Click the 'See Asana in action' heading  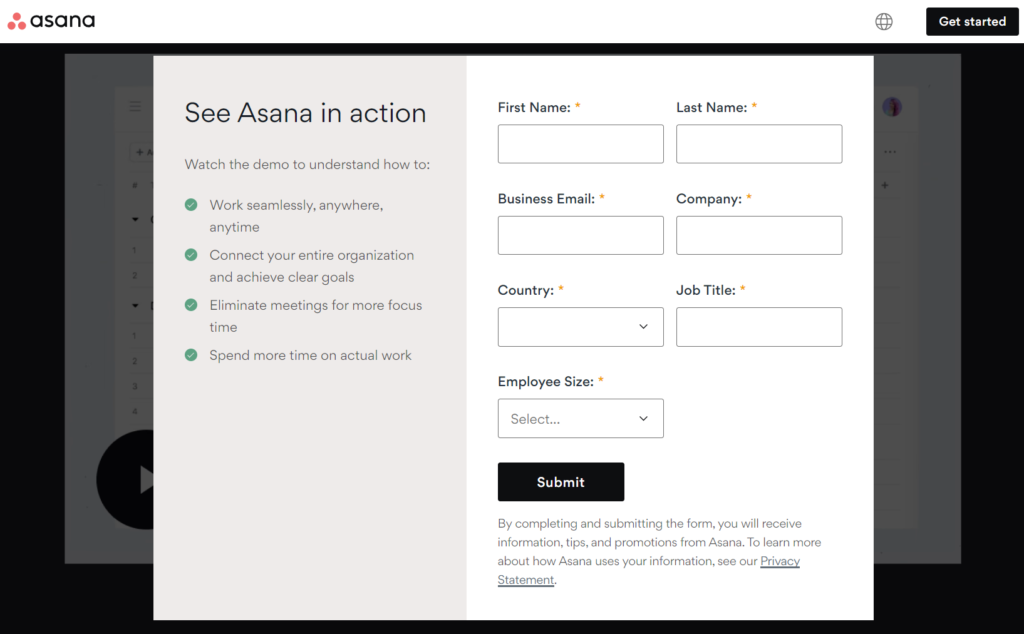pos(305,112)
